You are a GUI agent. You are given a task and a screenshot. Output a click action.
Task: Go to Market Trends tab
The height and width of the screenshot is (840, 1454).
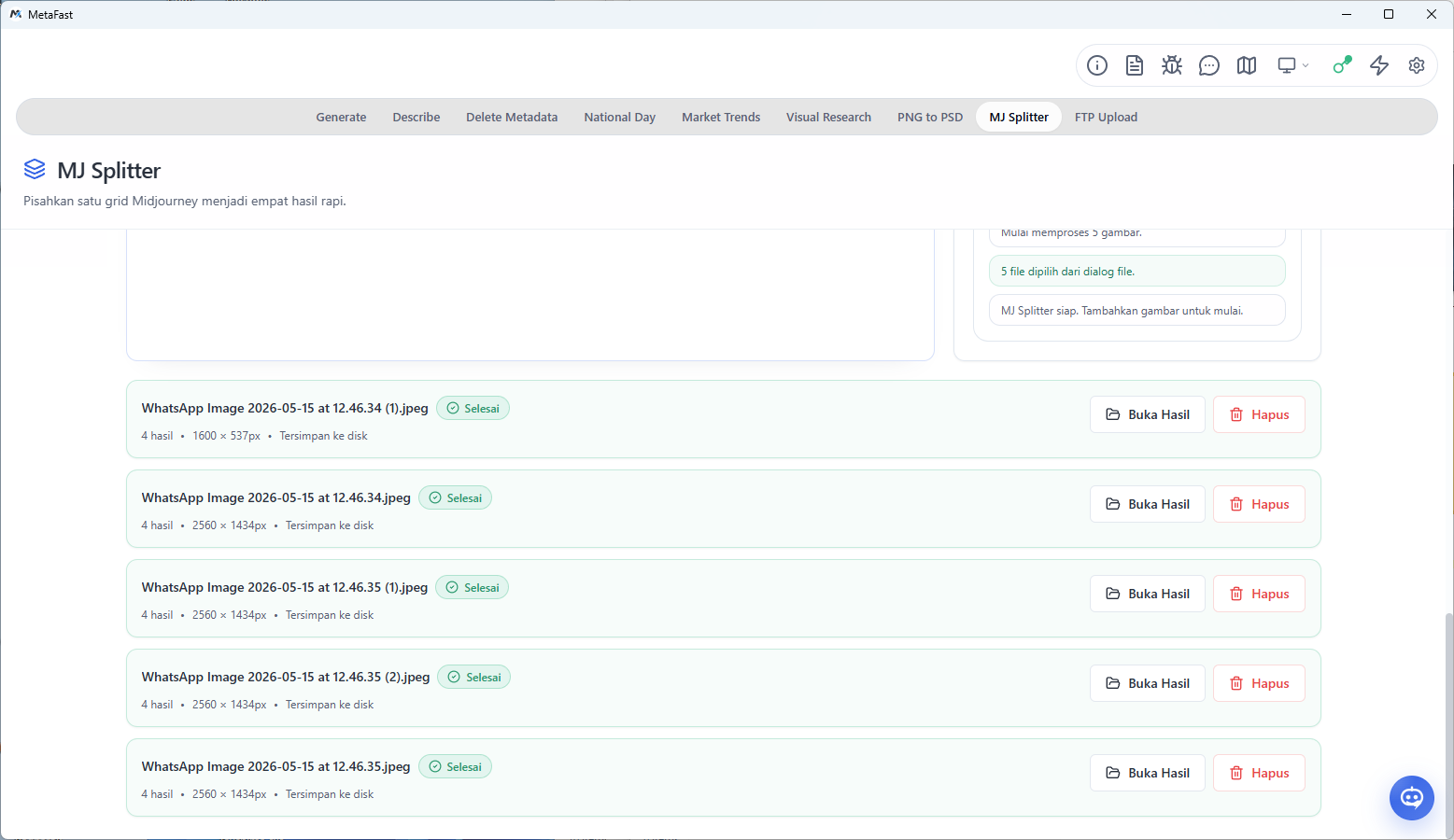[721, 117]
